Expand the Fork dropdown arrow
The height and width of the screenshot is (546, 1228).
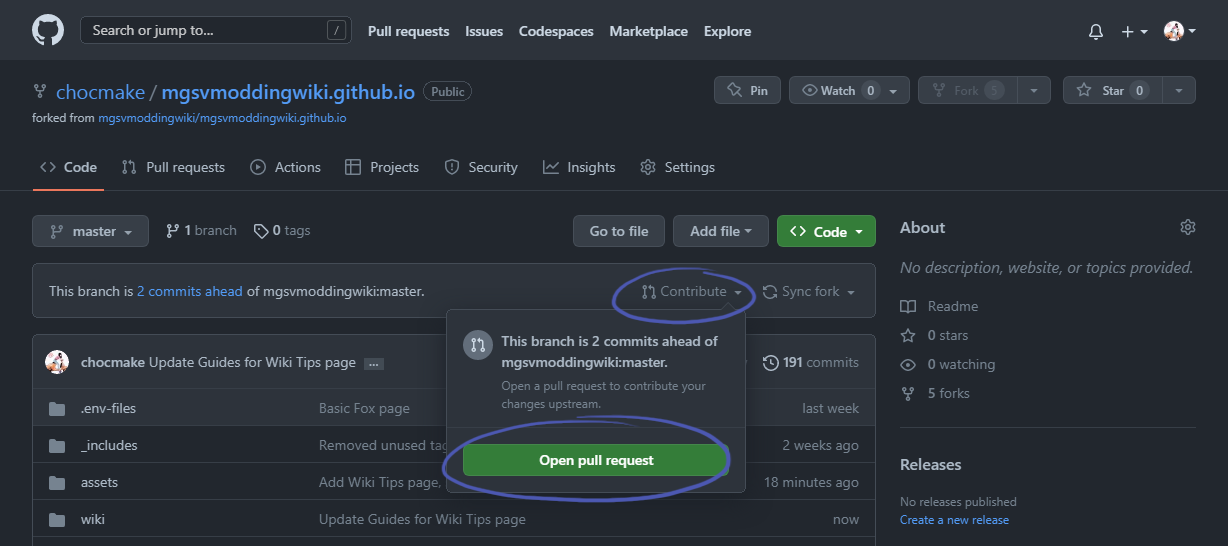pos(1034,90)
